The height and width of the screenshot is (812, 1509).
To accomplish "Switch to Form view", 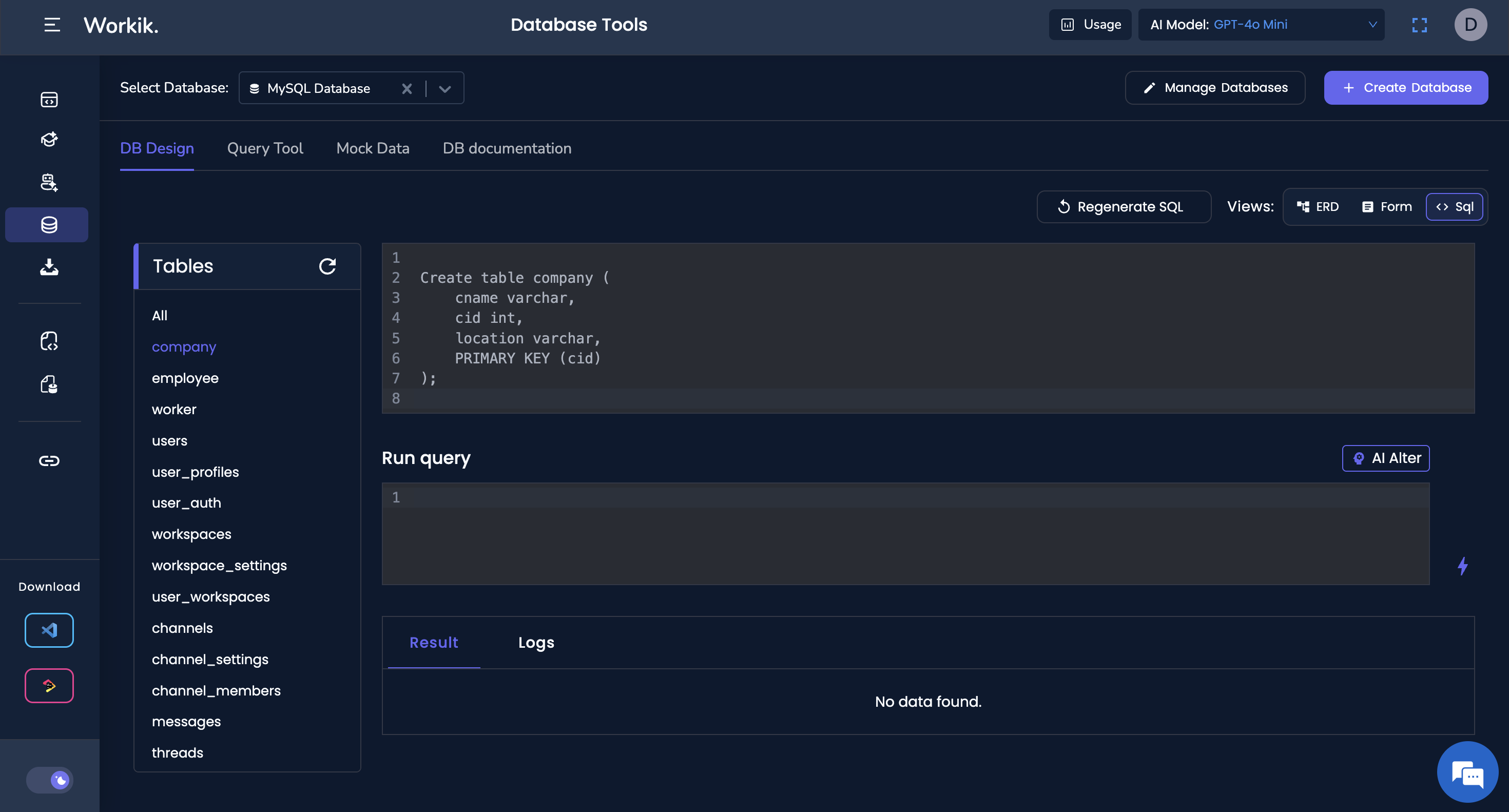I will (1386, 207).
